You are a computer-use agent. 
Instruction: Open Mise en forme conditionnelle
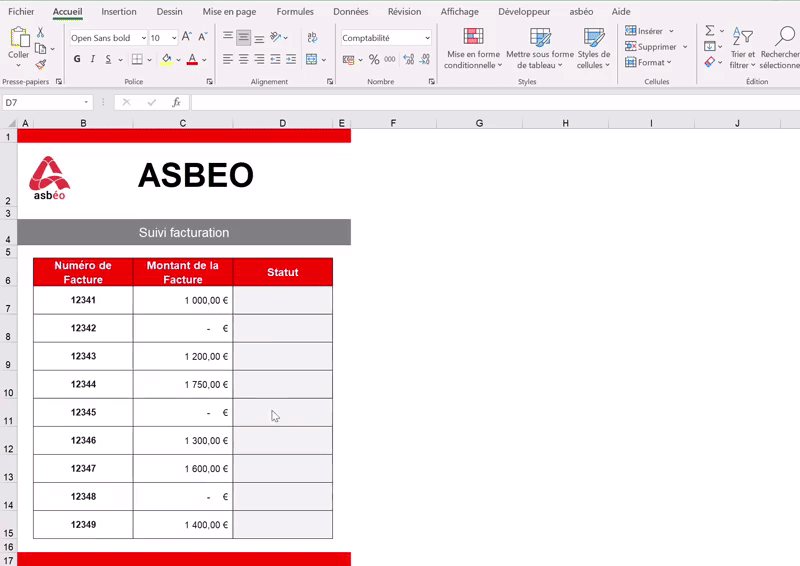(x=473, y=48)
